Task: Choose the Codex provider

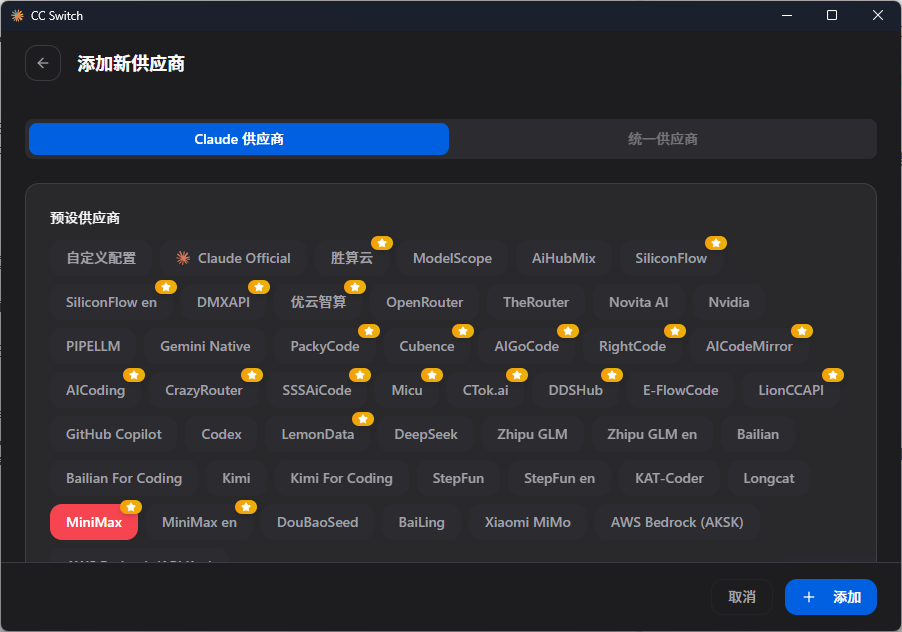Action: tap(221, 434)
